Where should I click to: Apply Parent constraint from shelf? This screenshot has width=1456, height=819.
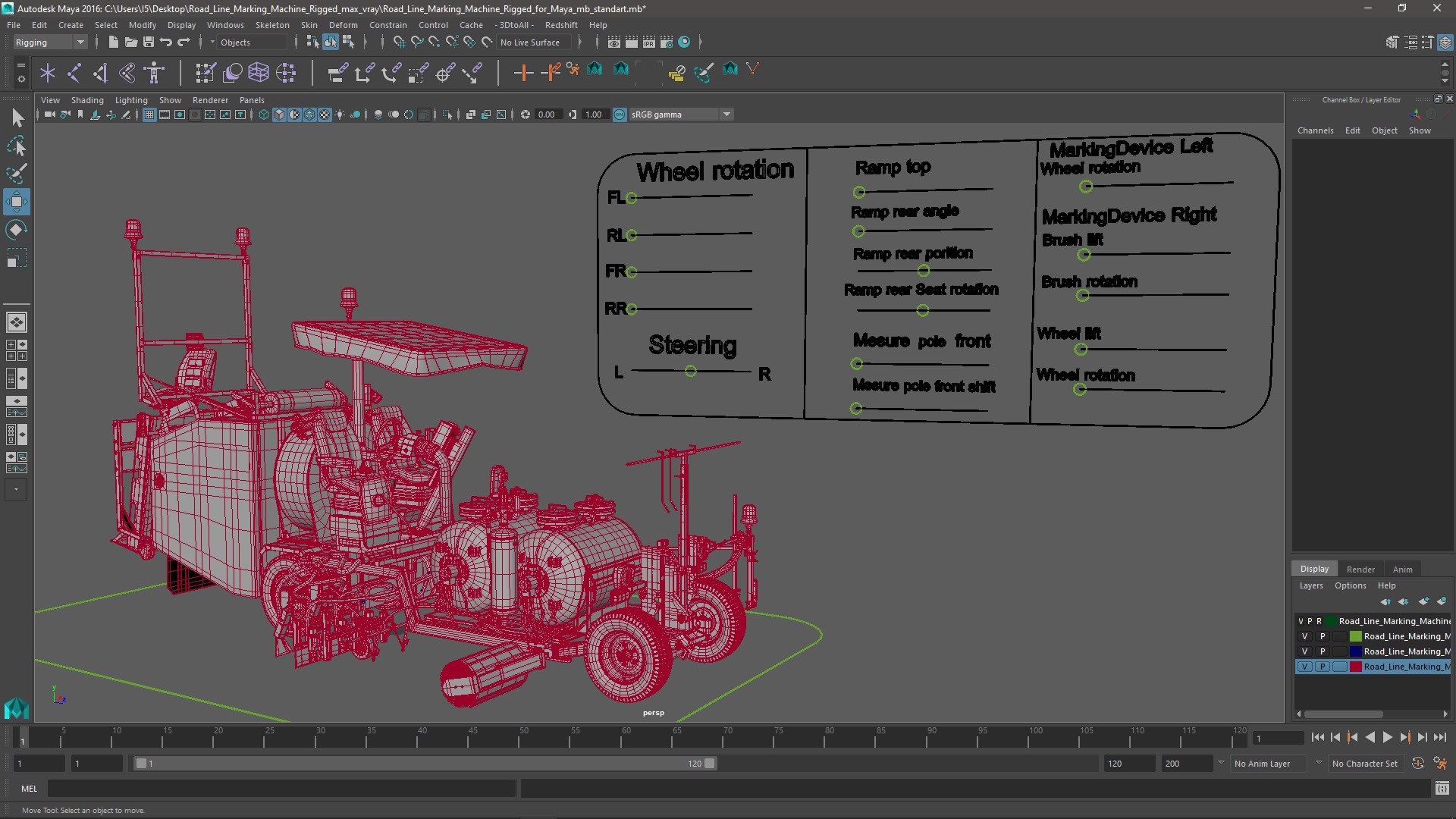coord(337,73)
